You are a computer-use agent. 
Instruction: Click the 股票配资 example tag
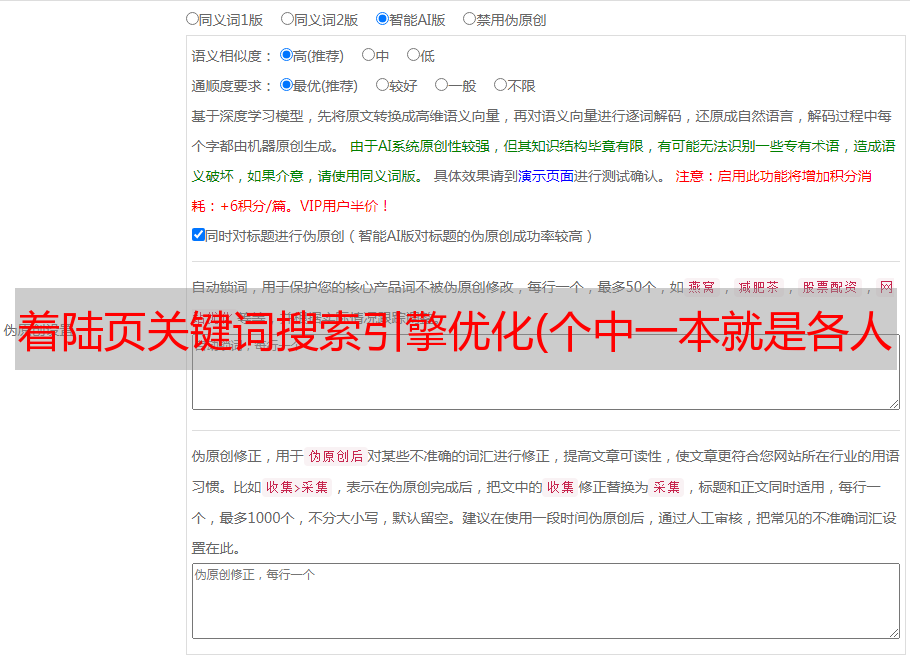coord(830,287)
